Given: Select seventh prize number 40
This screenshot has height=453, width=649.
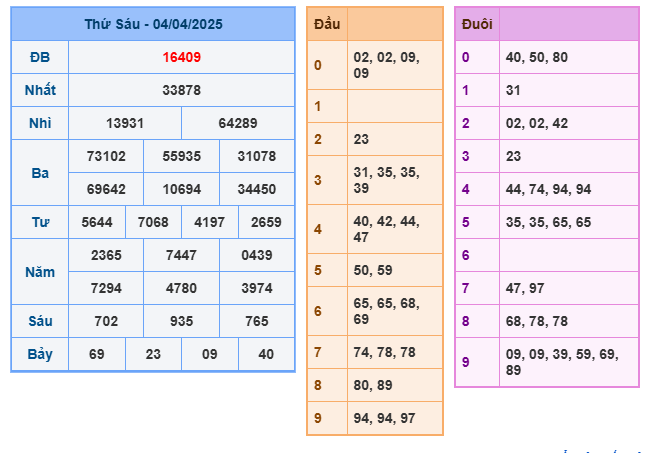Looking at the screenshot, I should pos(266,354).
